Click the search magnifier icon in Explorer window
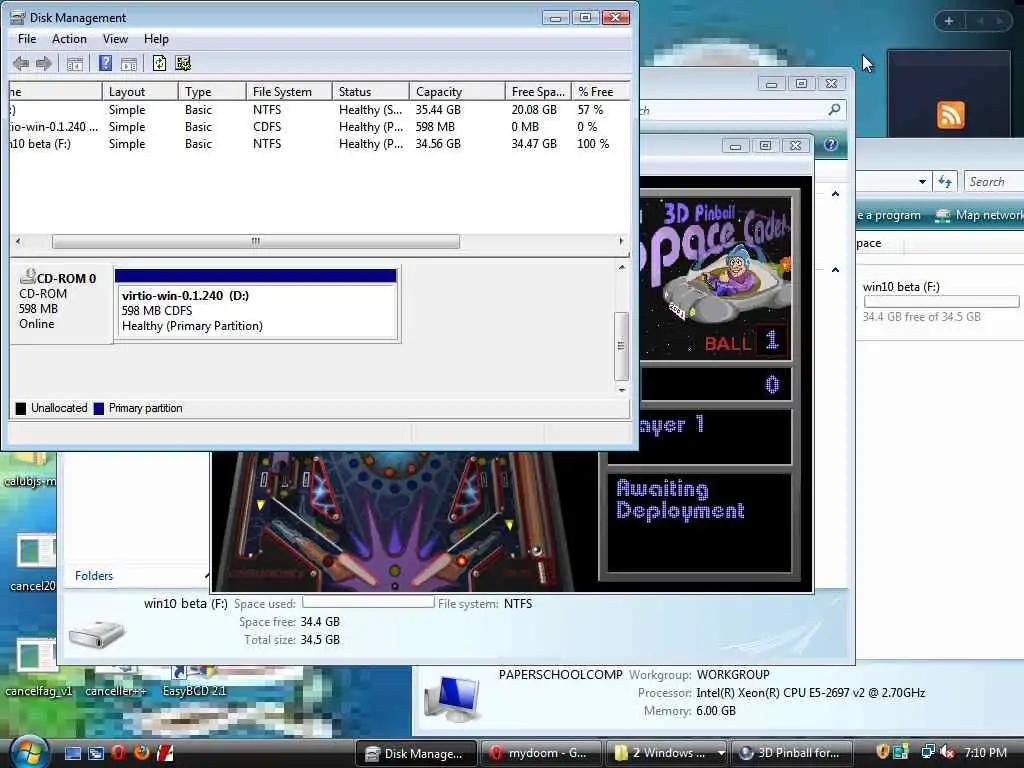Screen dimensions: 1024x768 click(834, 110)
